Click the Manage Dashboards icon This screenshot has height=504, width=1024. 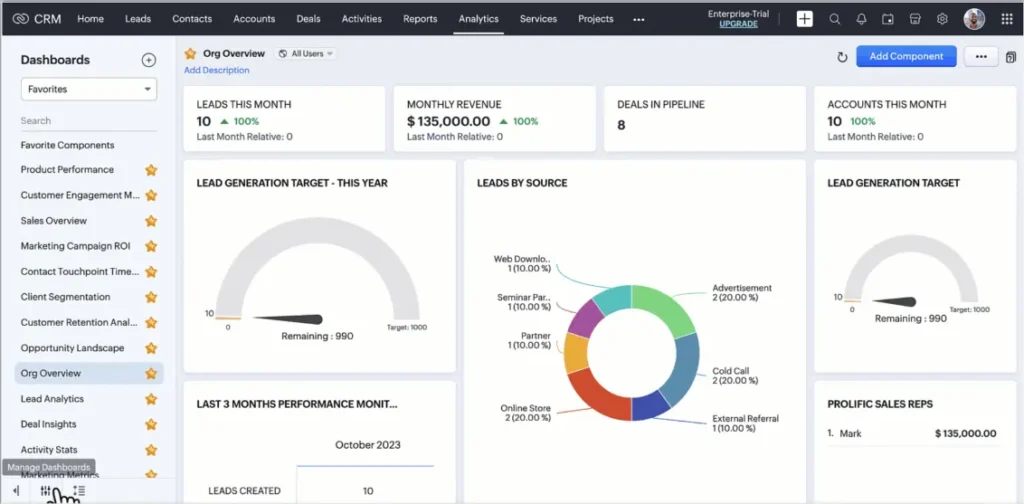(x=45, y=491)
